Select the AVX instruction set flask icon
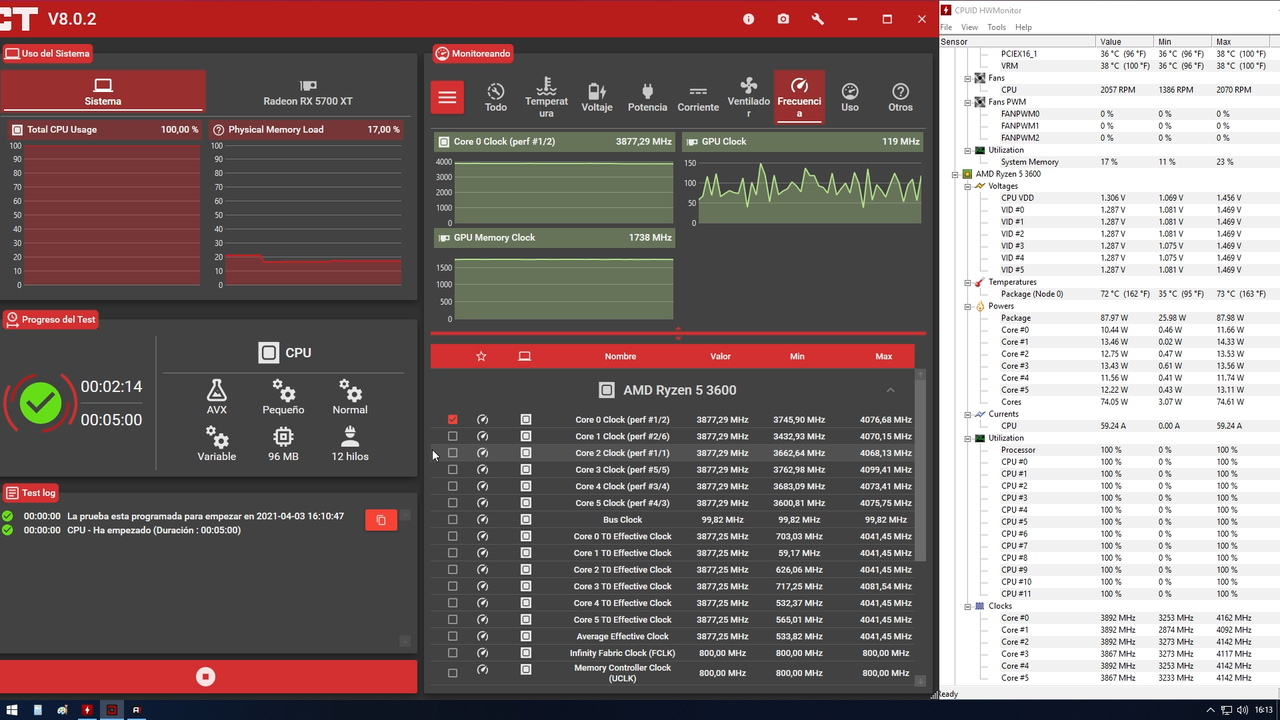Image resolution: width=1280 pixels, height=720 pixels. click(217, 390)
